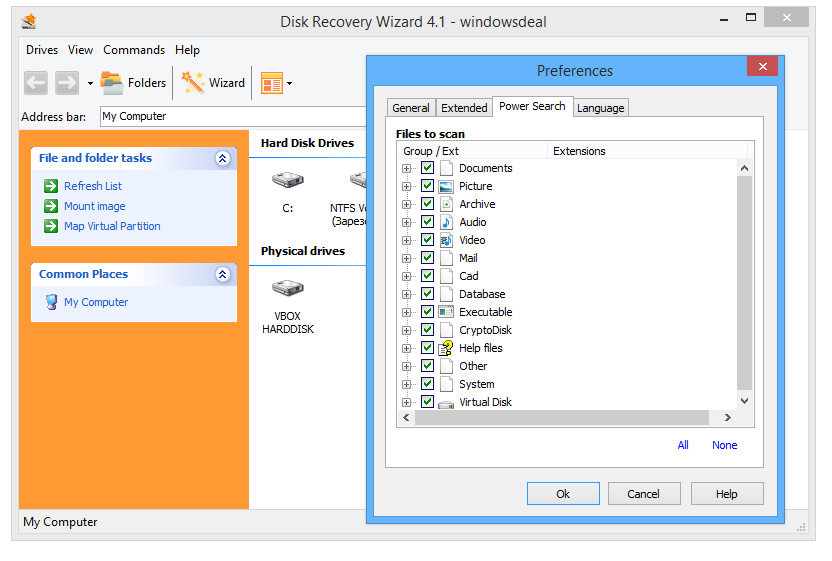The width and height of the screenshot is (832, 561).
Task: Close the Preferences dialog
Action: coord(762,66)
